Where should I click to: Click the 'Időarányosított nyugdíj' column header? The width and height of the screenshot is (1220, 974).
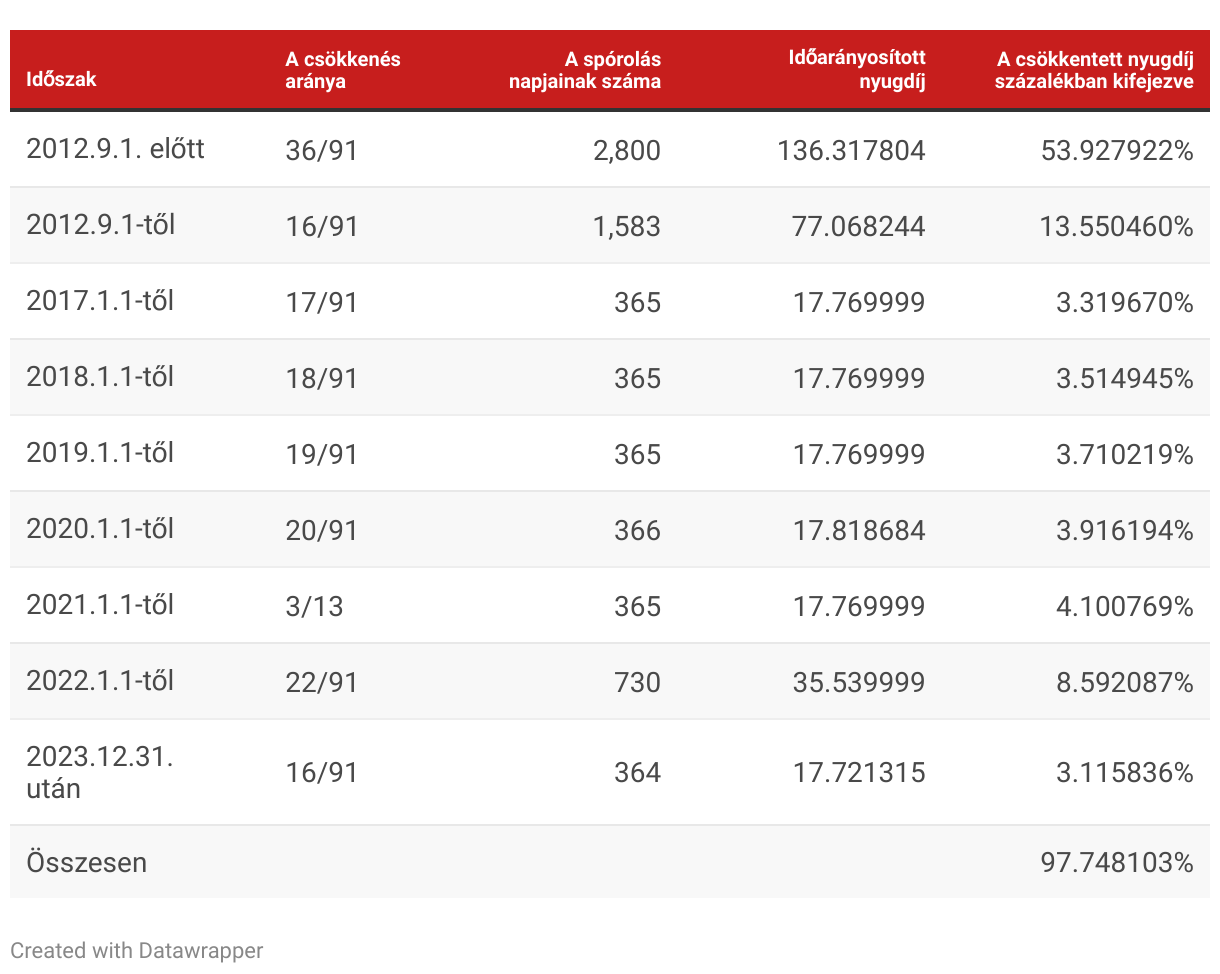(856, 70)
